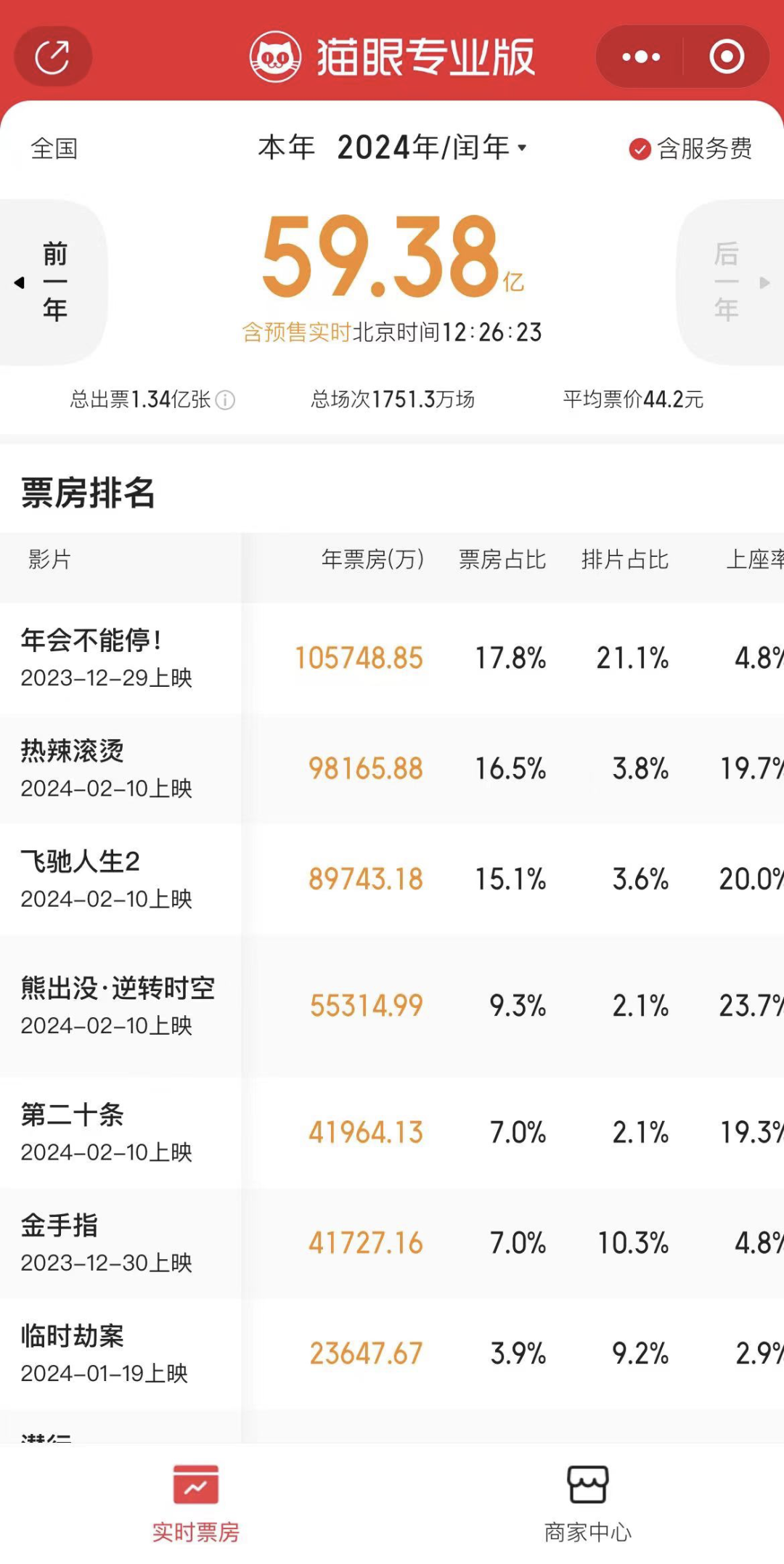Sort by 排片占比 column header

(624, 560)
